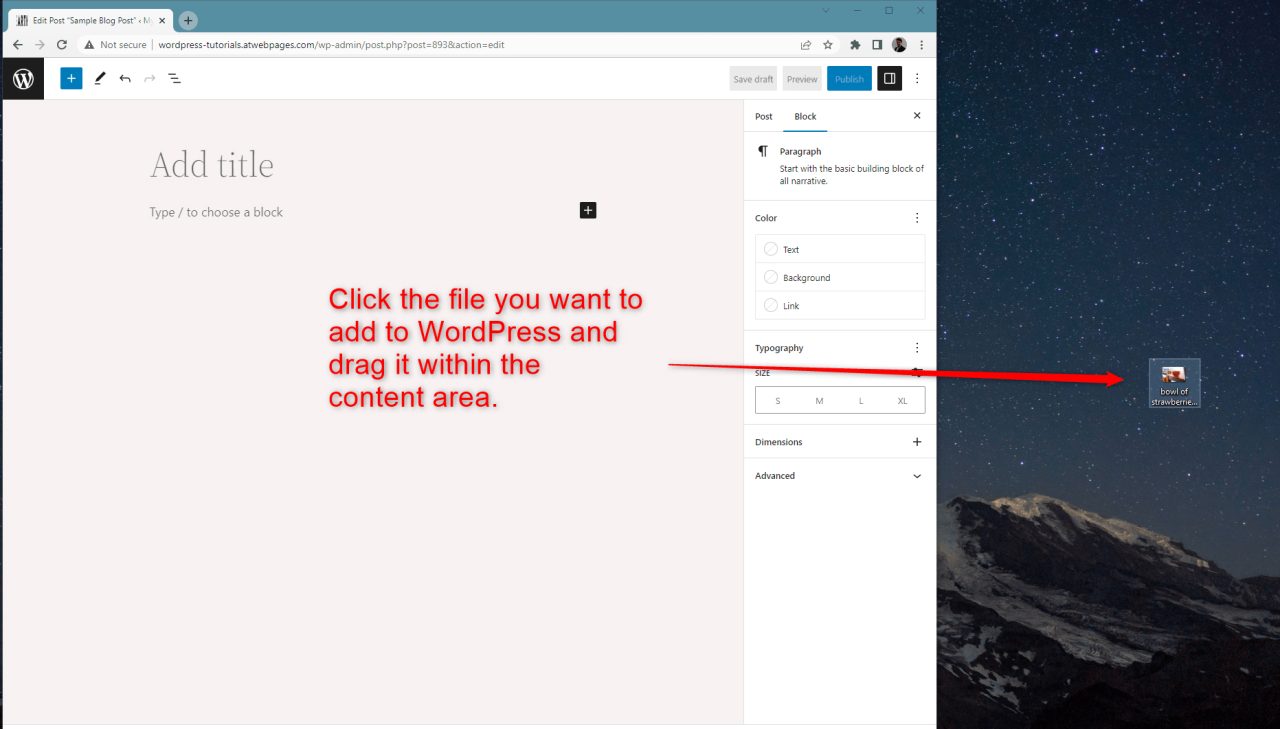Switch to the Block tab
This screenshot has width=1280, height=729.
click(804, 116)
